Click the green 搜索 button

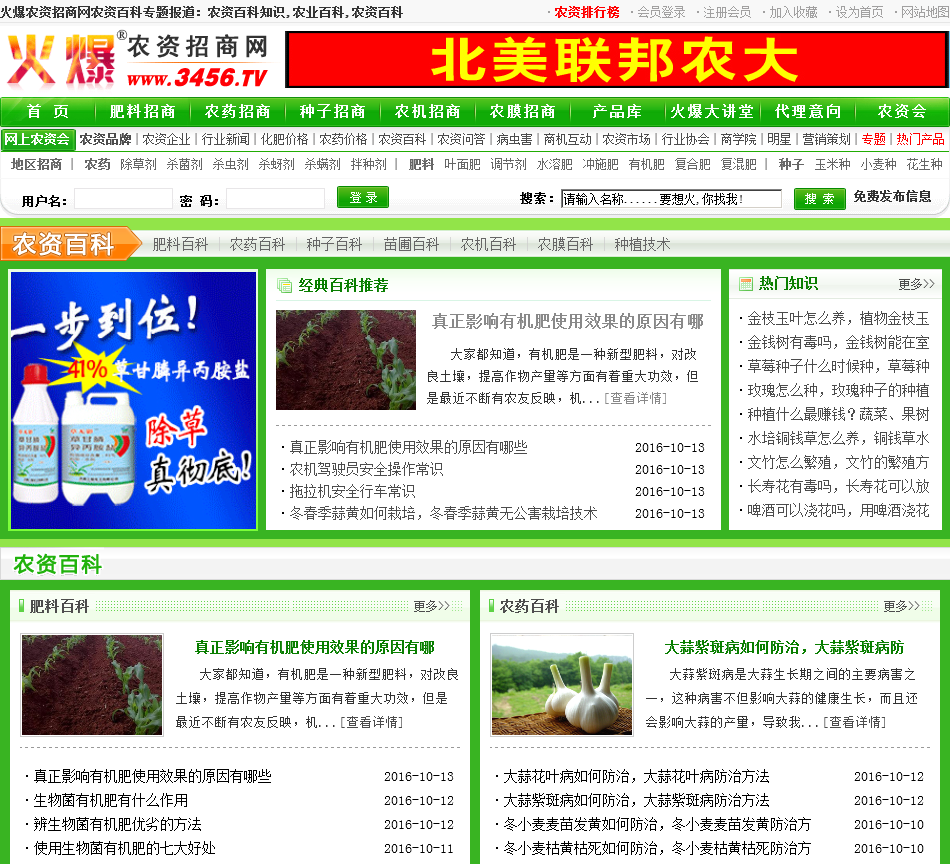(820, 199)
